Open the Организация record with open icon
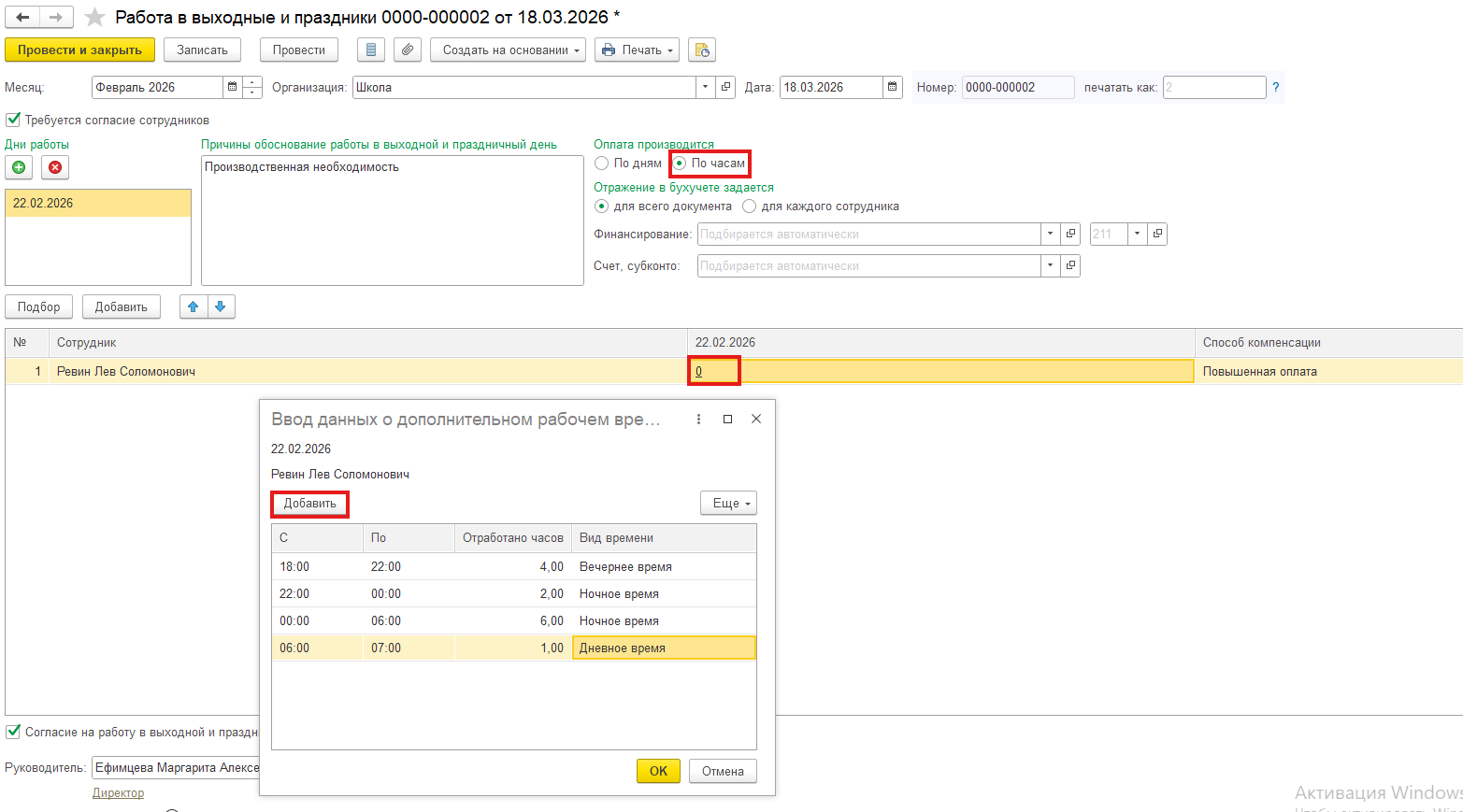This screenshot has height=812, width=1463. coord(725,87)
